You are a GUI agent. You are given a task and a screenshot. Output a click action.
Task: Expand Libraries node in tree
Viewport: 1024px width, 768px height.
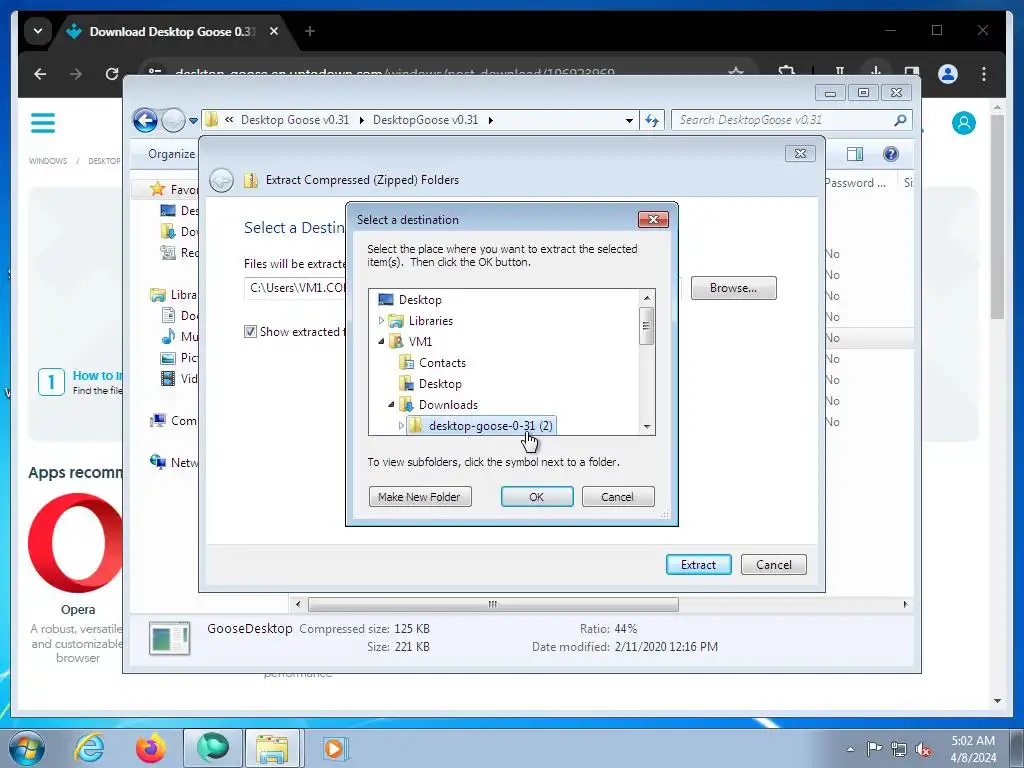coord(381,321)
